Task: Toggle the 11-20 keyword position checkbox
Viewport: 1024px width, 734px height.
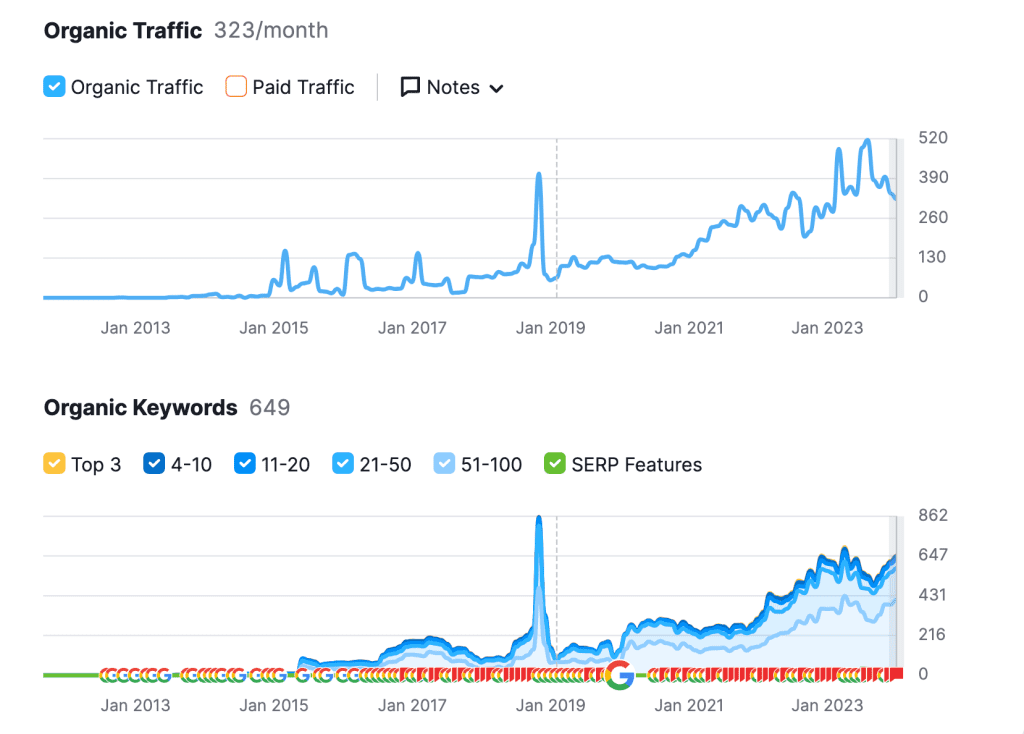Action: [x=245, y=464]
